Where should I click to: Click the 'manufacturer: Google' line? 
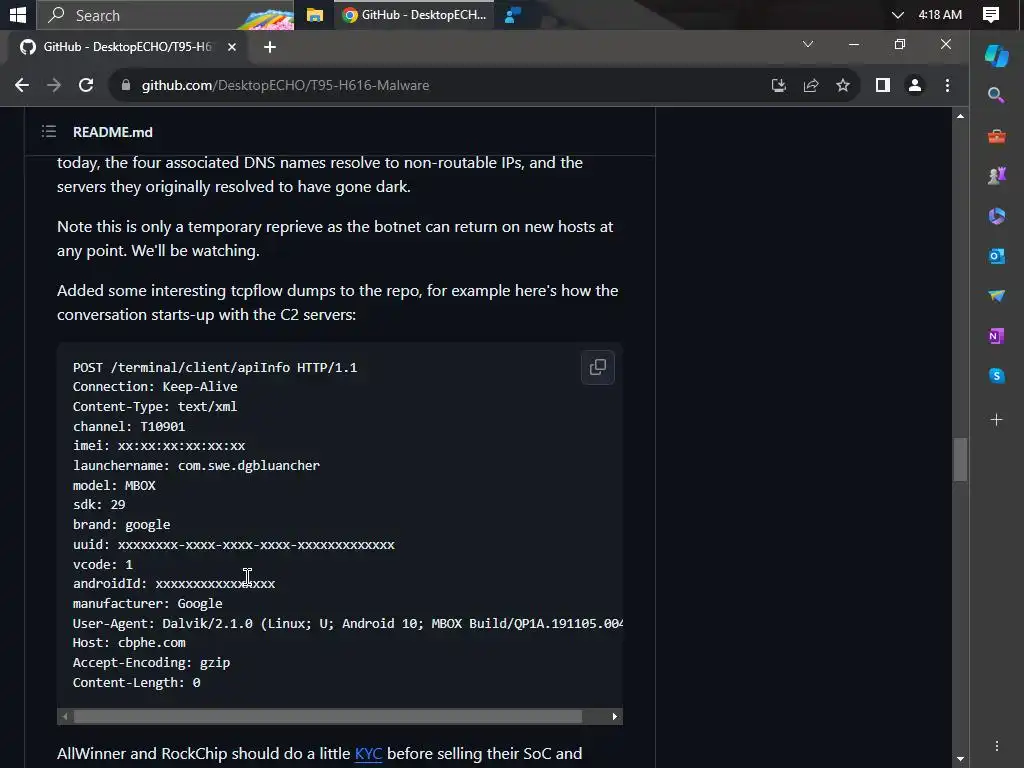click(148, 603)
